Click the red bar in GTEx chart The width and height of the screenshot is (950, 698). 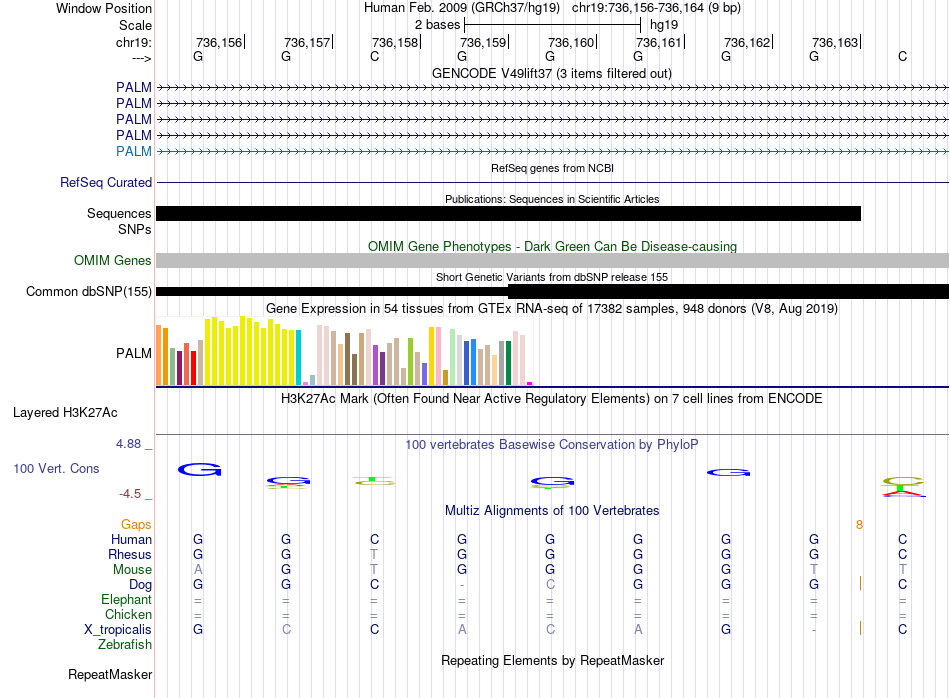(x=193, y=368)
